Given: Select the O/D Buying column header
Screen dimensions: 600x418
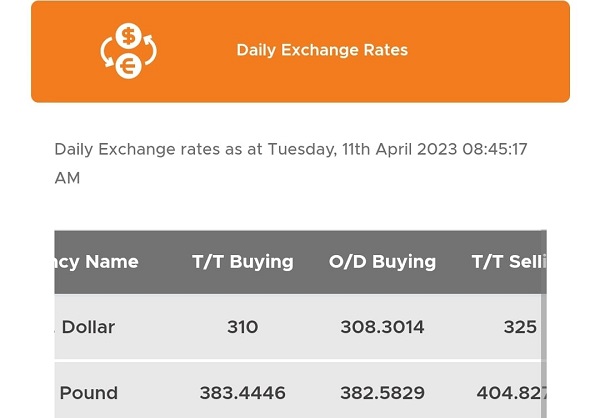Looking at the screenshot, I should (x=382, y=262).
